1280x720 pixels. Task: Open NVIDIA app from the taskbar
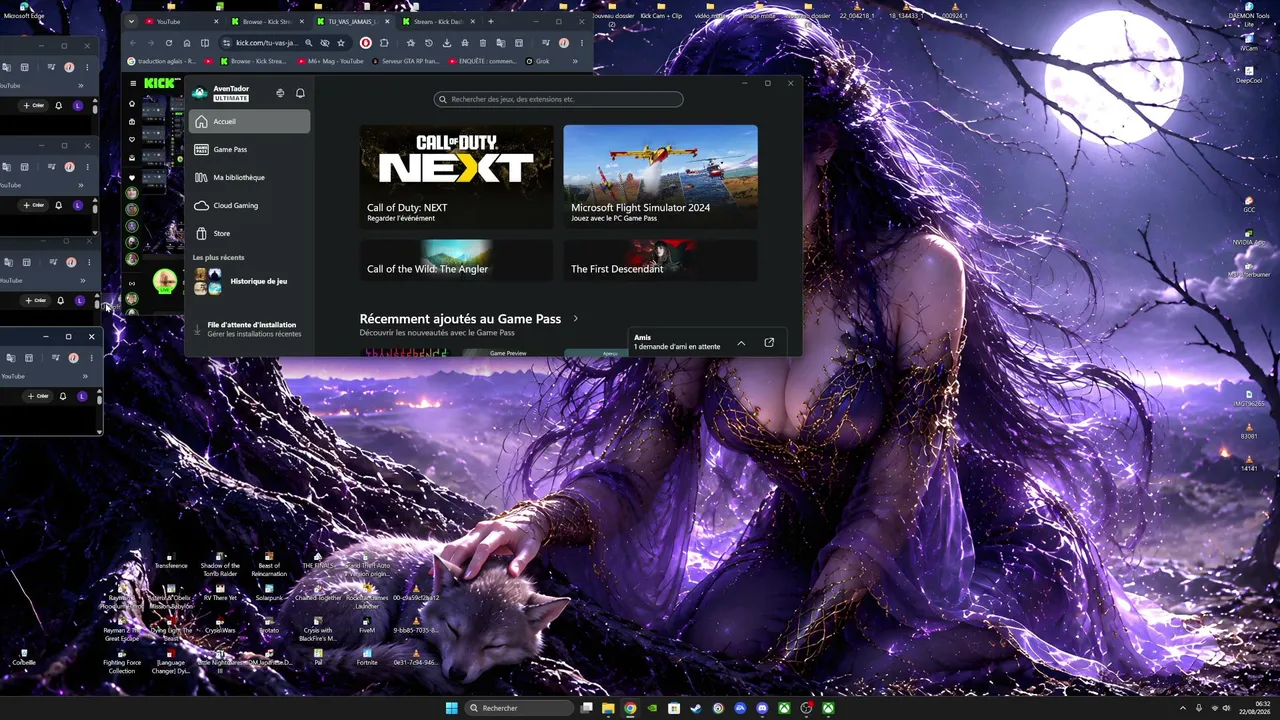(652, 708)
